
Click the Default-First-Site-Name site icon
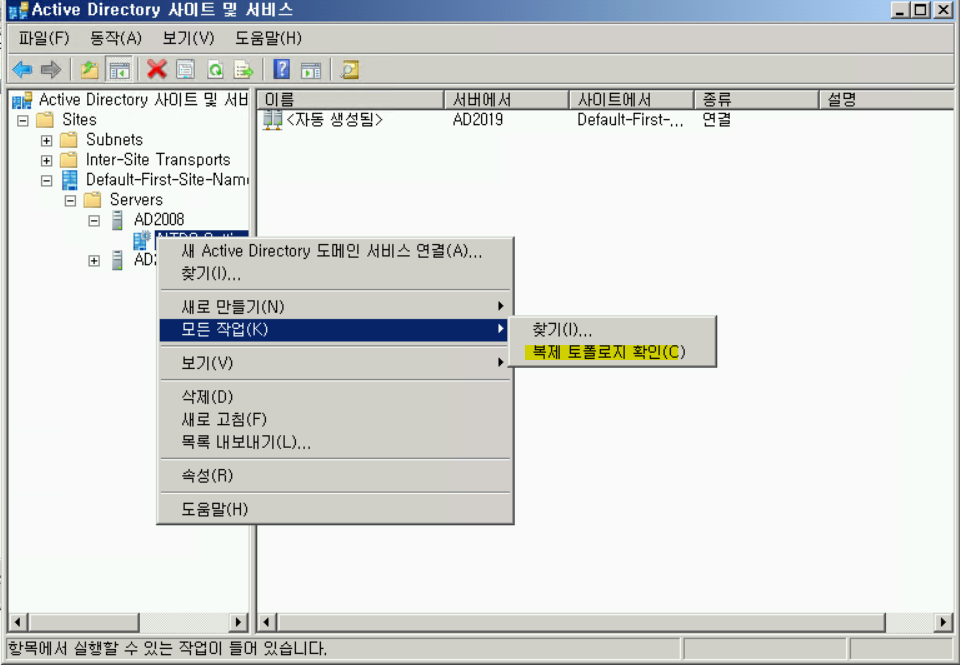tap(70, 180)
